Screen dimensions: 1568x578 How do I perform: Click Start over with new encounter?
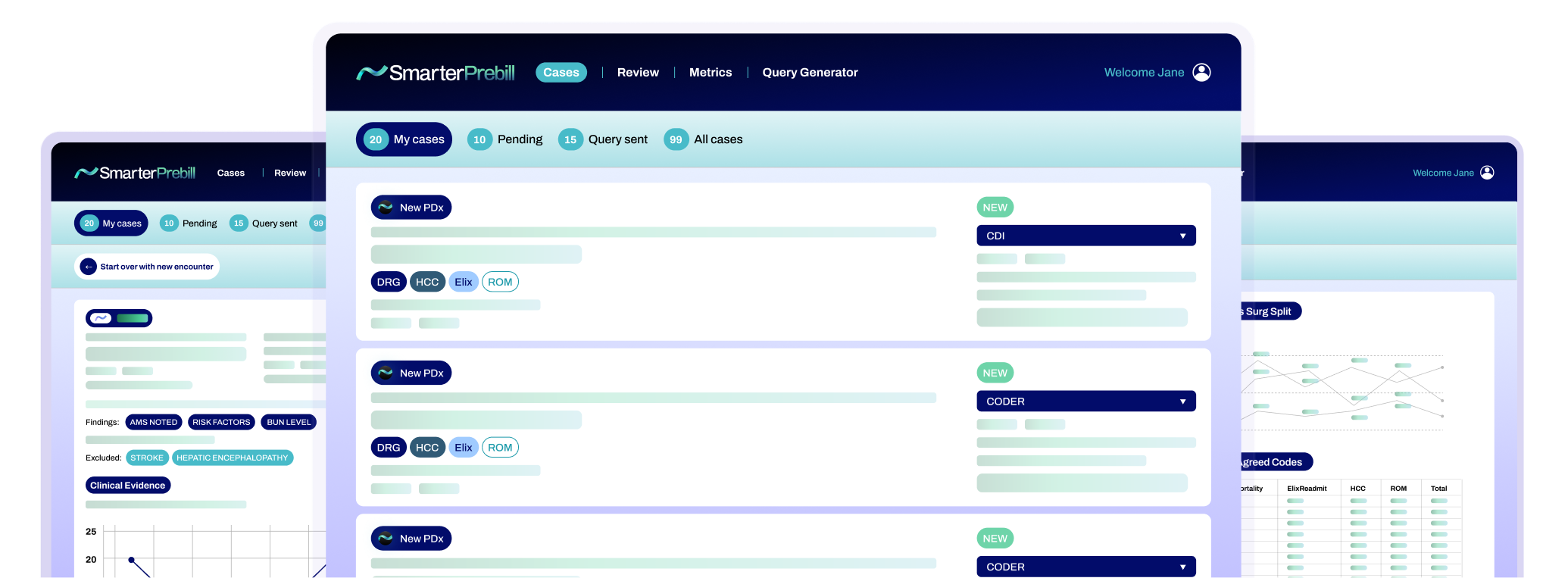pos(147,267)
